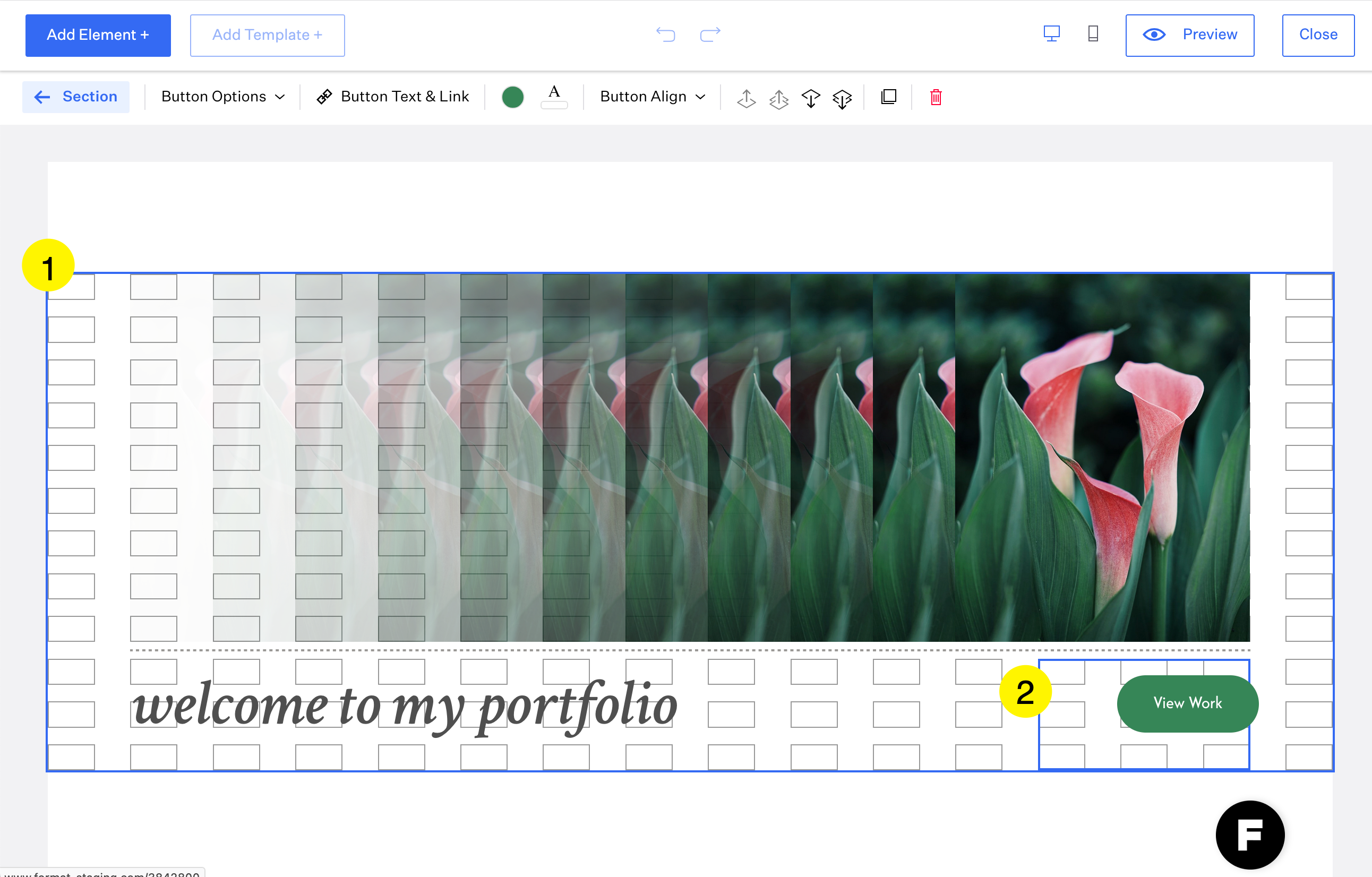Image resolution: width=1372 pixels, height=877 pixels.
Task: Click the send backward layer icon
Action: (x=810, y=98)
